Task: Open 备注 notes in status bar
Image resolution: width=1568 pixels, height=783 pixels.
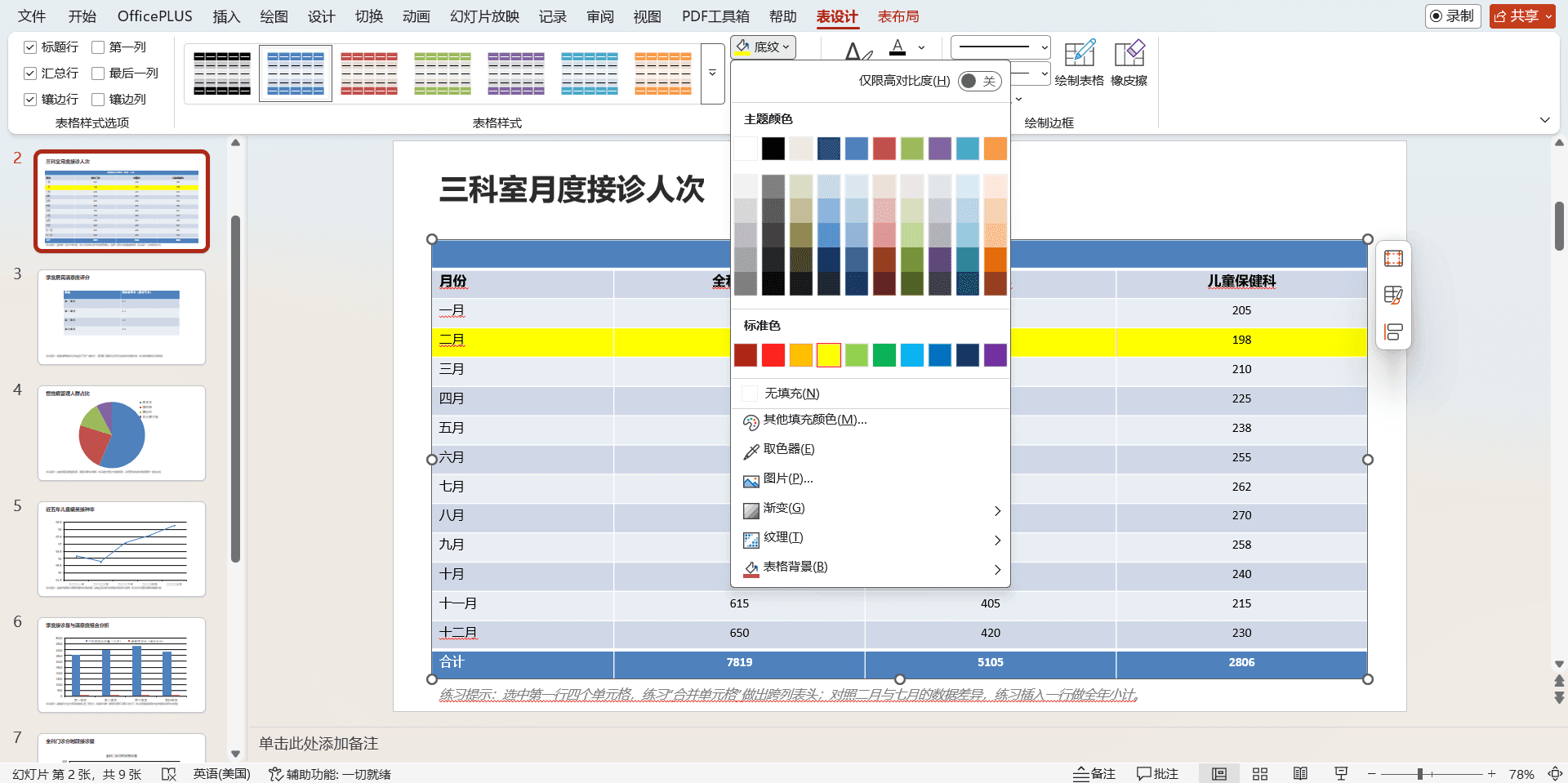Action: click(x=1094, y=774)
